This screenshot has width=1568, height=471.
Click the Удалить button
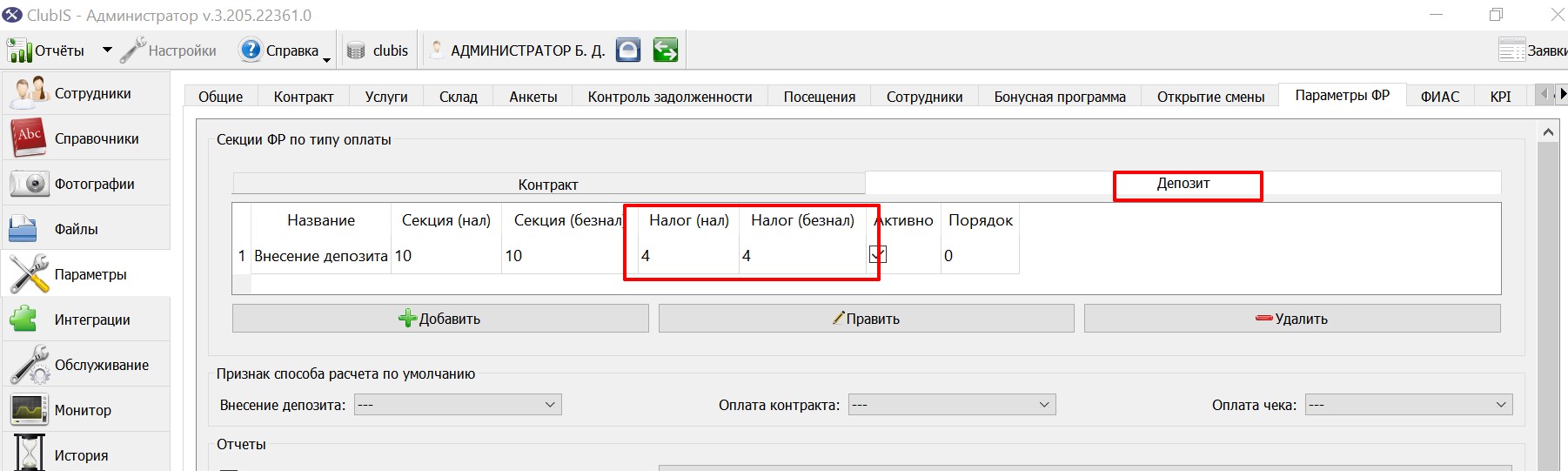1292,319
